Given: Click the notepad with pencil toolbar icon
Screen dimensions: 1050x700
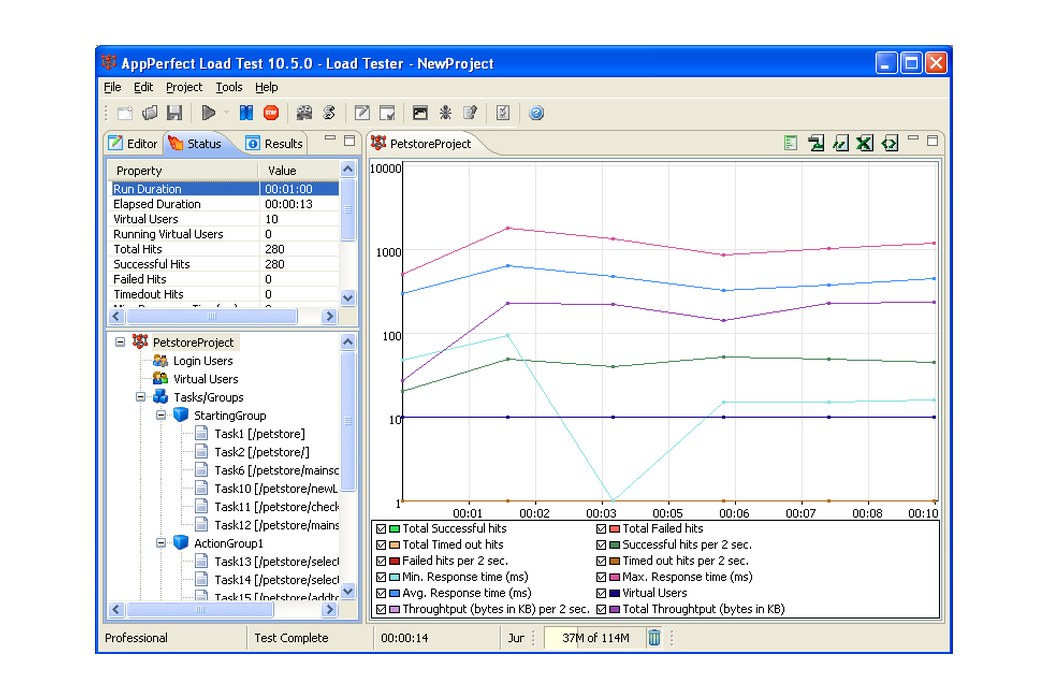Looking at the screenshot, I should click(x=470, y=113).
